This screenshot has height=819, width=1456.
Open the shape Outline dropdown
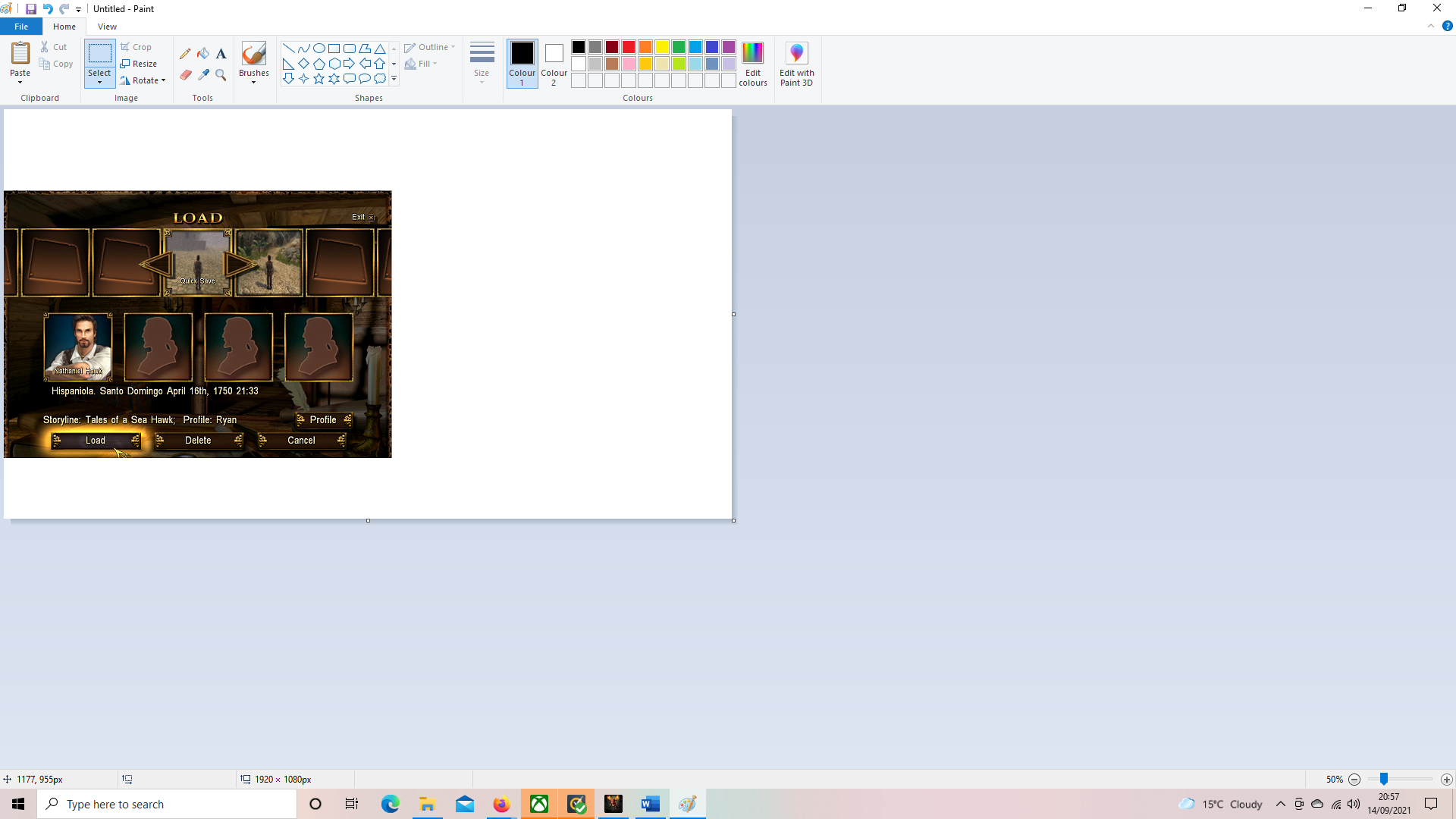pos(429,47)
